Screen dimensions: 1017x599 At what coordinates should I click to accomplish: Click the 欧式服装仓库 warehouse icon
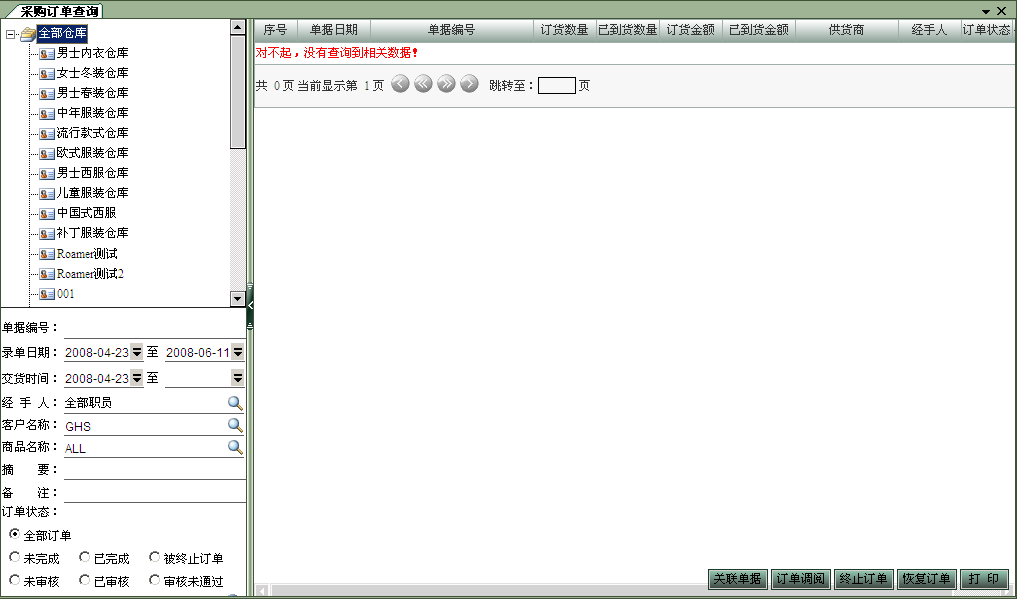point(47,154)
